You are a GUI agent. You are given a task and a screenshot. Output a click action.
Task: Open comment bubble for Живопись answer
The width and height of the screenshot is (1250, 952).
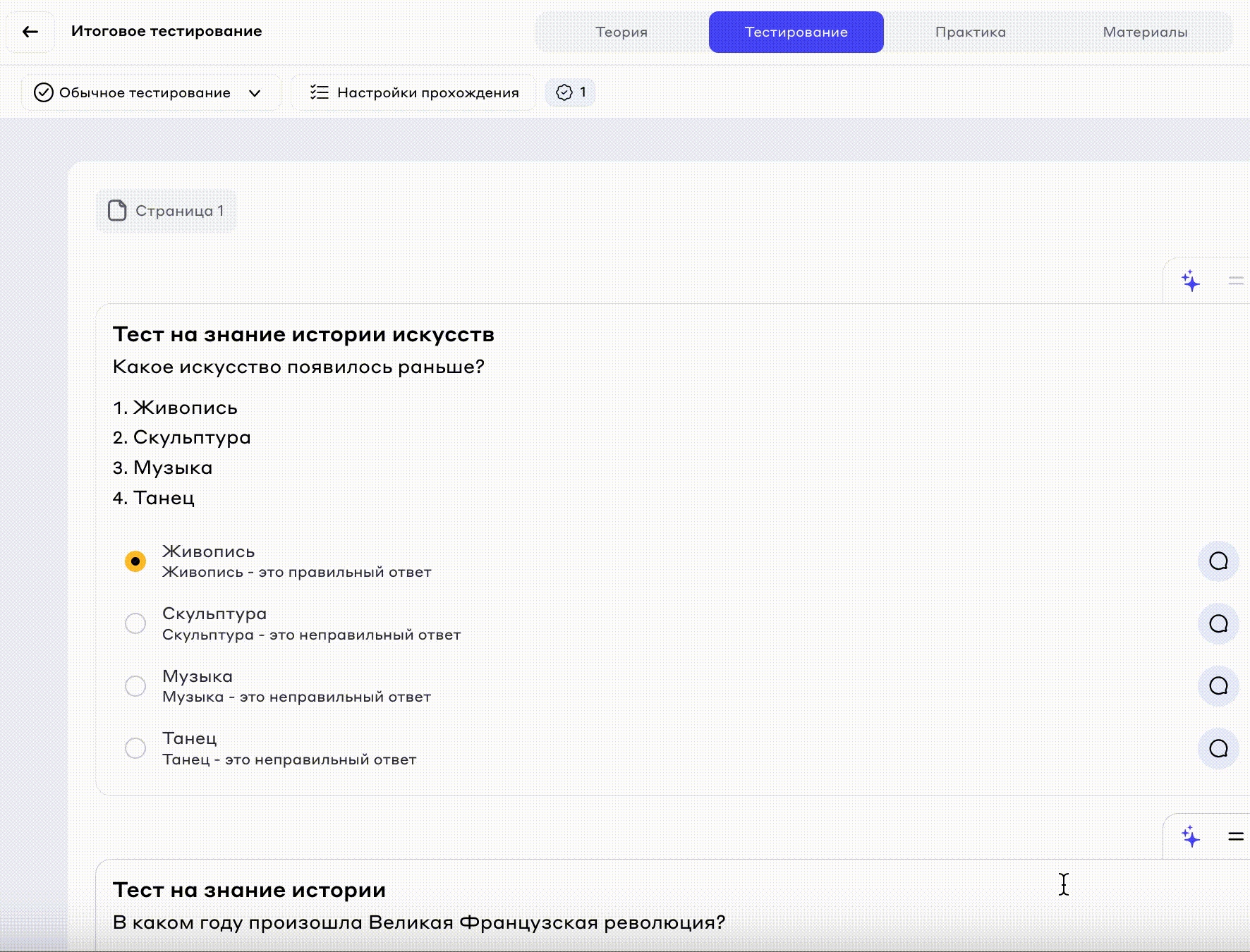tap(1218, 561)
